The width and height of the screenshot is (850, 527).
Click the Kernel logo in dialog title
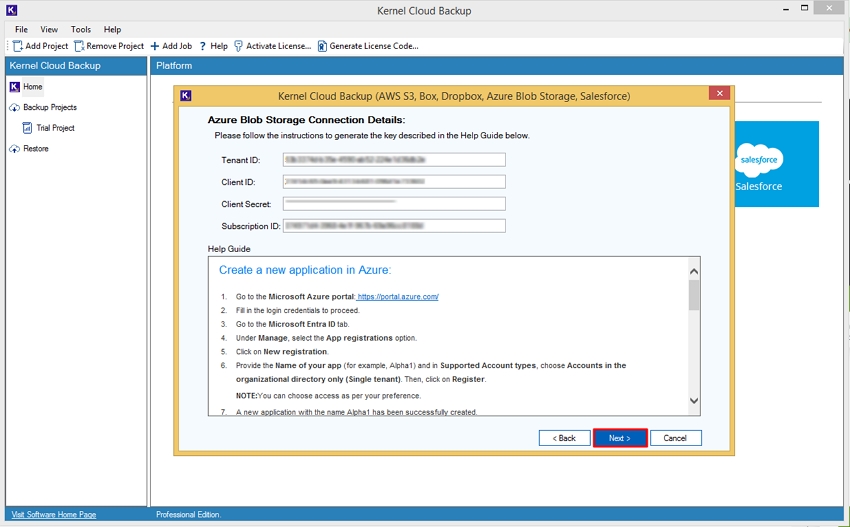click(185, 96)
